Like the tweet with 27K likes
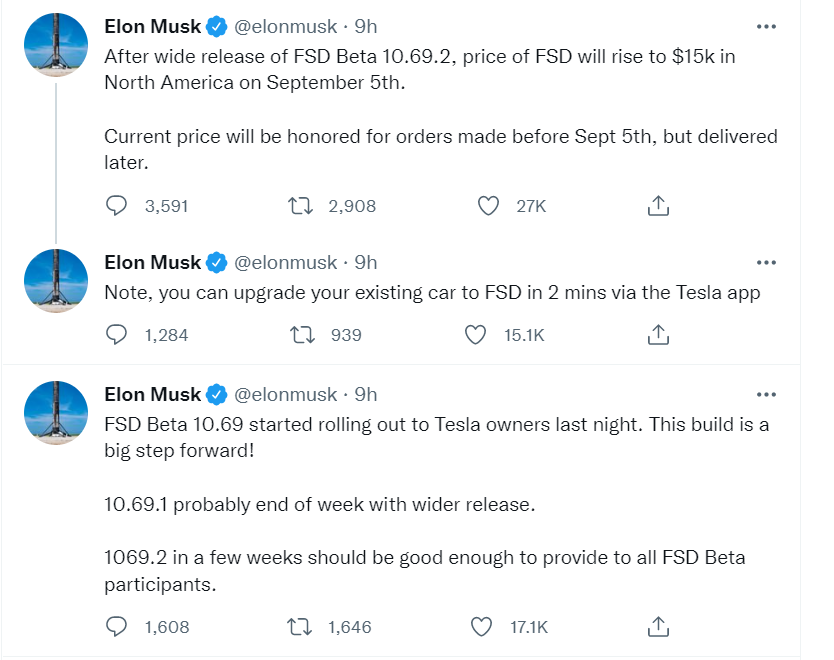Screen dimensions: 834x660 point(488,206)
